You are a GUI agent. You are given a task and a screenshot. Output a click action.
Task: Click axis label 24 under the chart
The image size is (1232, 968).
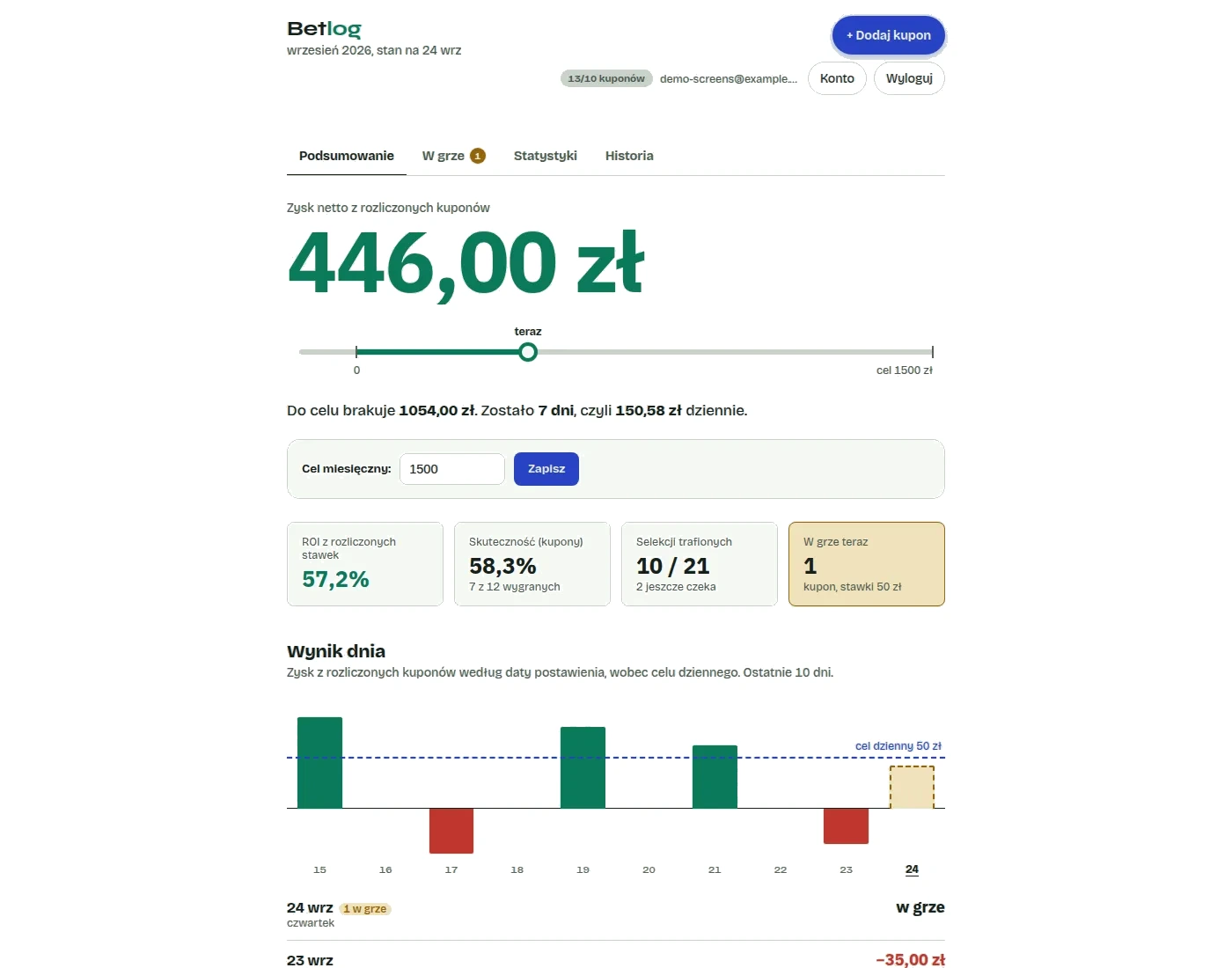[x=912, y=869]
